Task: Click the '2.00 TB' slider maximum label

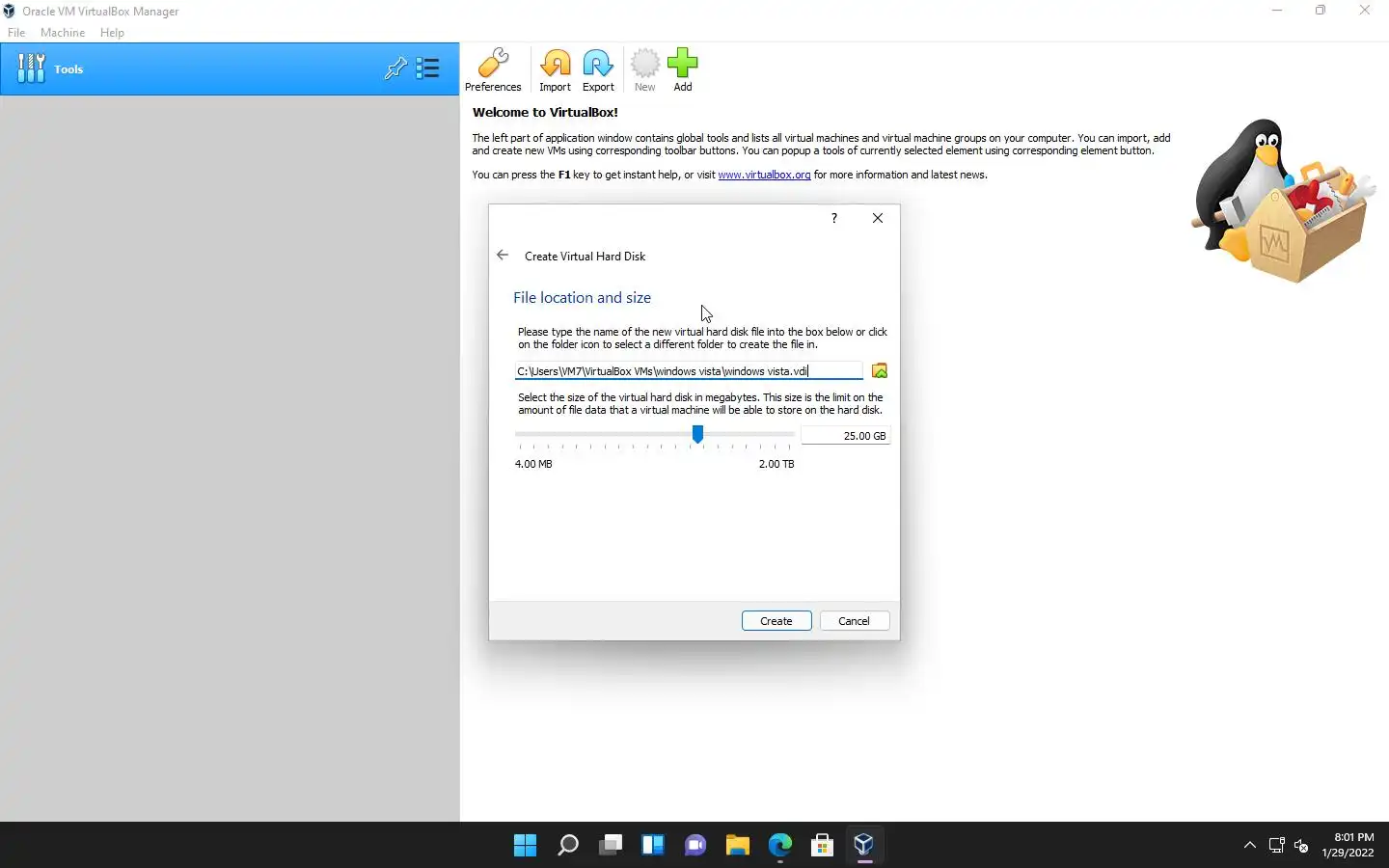Action: tap(776, 464)
